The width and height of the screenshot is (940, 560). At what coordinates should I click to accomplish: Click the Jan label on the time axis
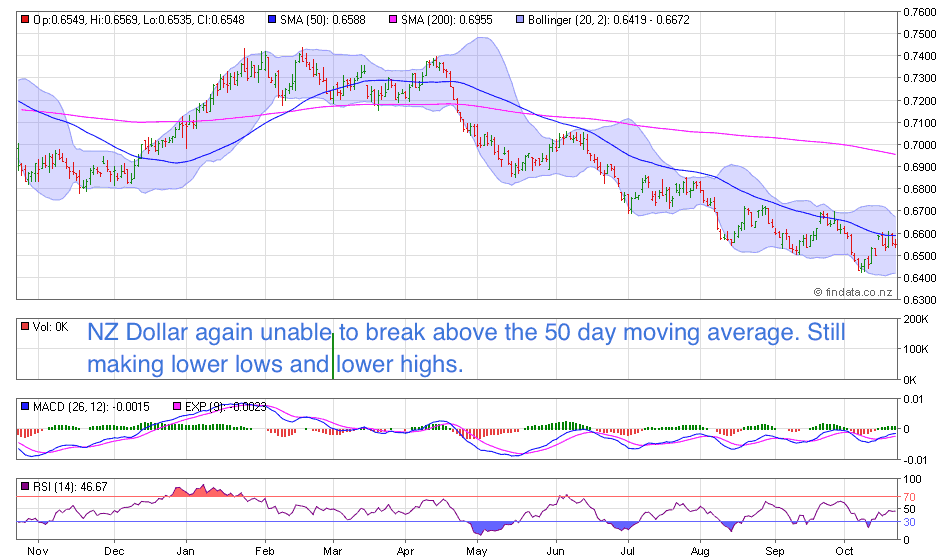click(186, 551)
